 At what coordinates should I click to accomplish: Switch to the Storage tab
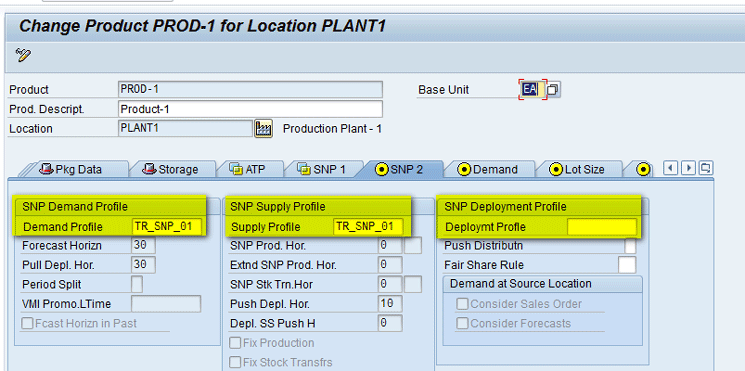click(172, 169)
